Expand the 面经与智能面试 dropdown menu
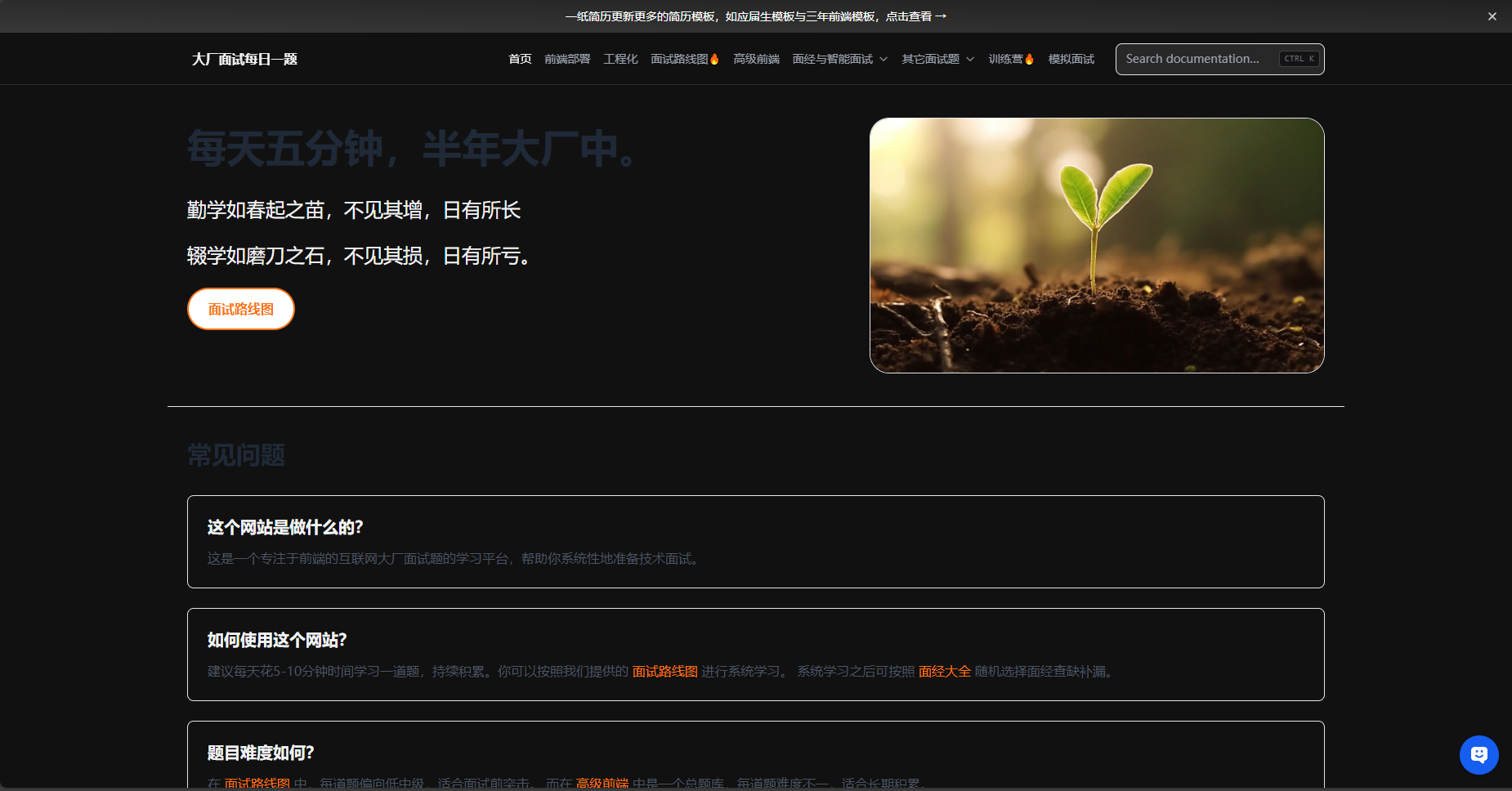 coord(839,59)
